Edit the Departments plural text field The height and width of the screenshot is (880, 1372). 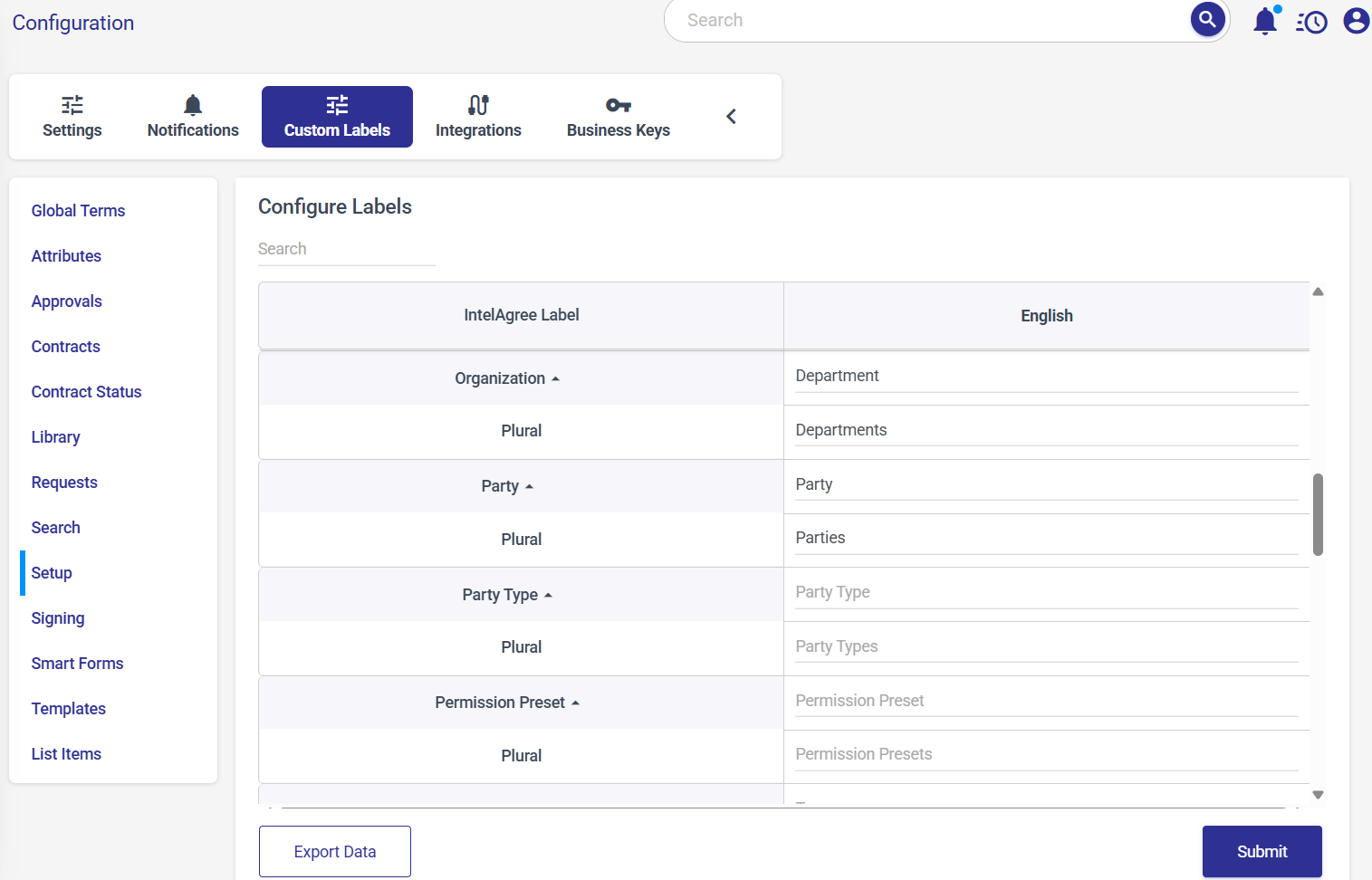point(1046,430)
